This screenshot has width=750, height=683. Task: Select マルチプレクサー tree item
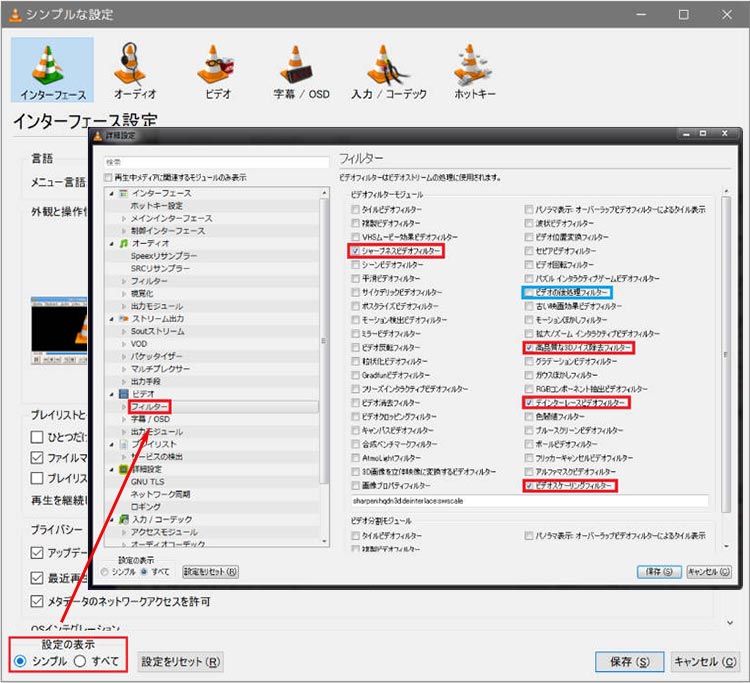point(160,369)
